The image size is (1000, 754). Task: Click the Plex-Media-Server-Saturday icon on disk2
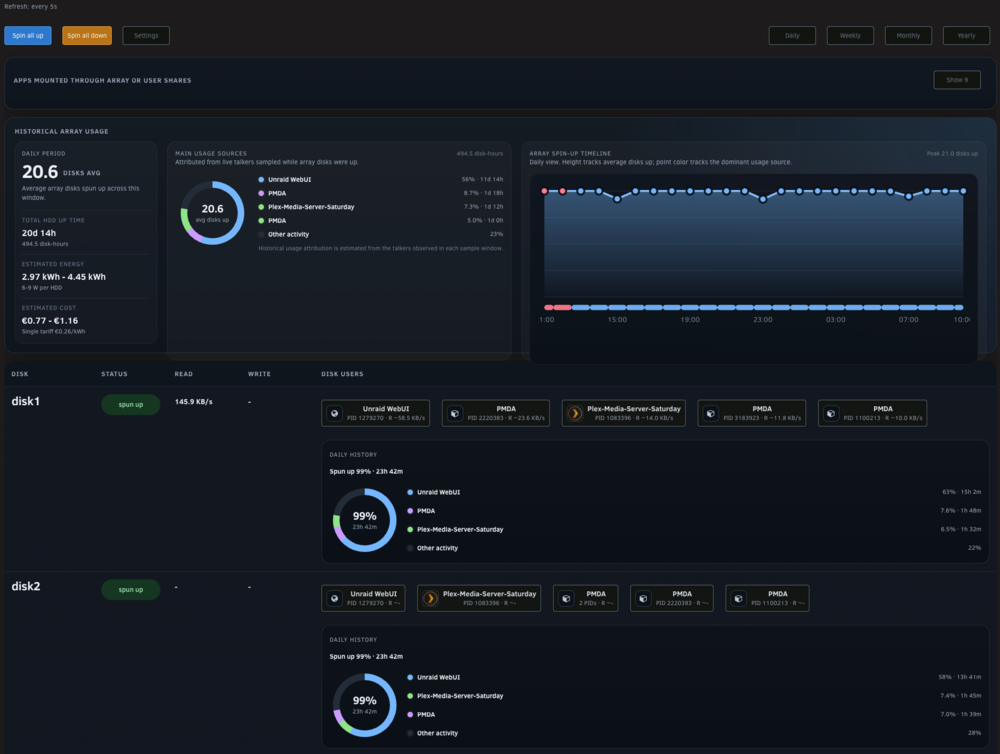click(x=430, y=598)
